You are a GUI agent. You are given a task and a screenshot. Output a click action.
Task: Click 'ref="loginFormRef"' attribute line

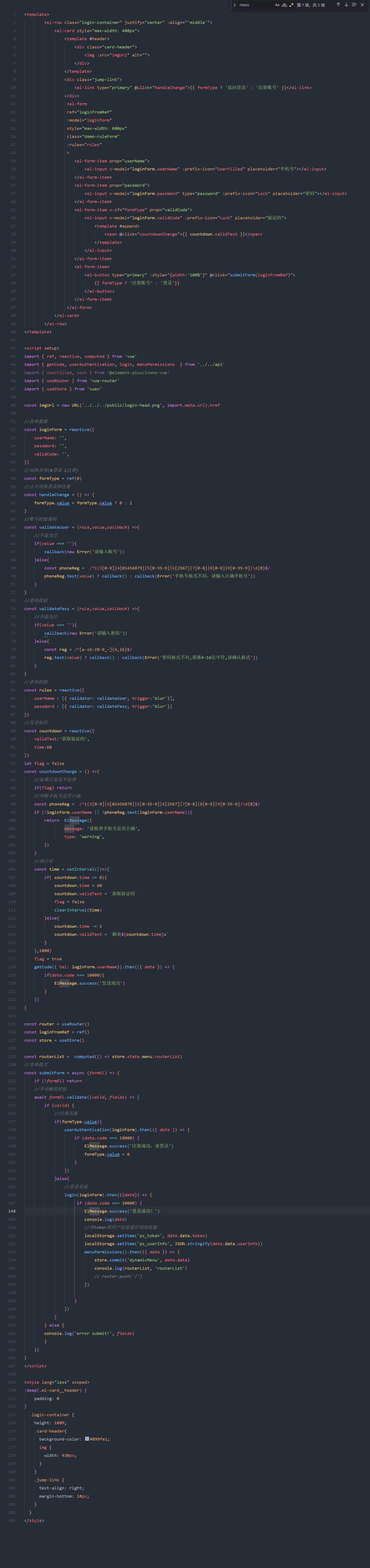point(89,112)
